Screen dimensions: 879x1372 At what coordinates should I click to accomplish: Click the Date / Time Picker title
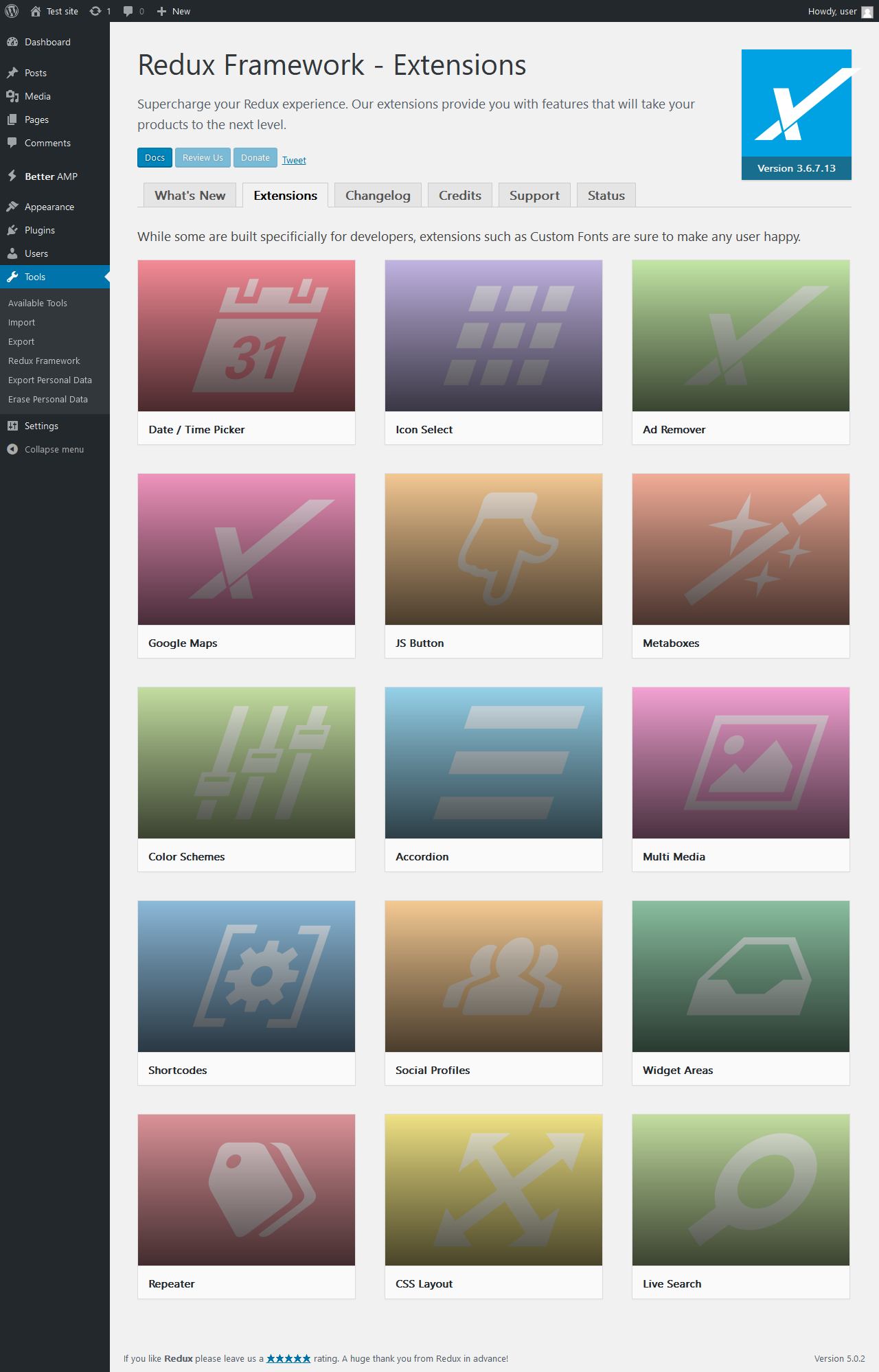coord(196,429)
